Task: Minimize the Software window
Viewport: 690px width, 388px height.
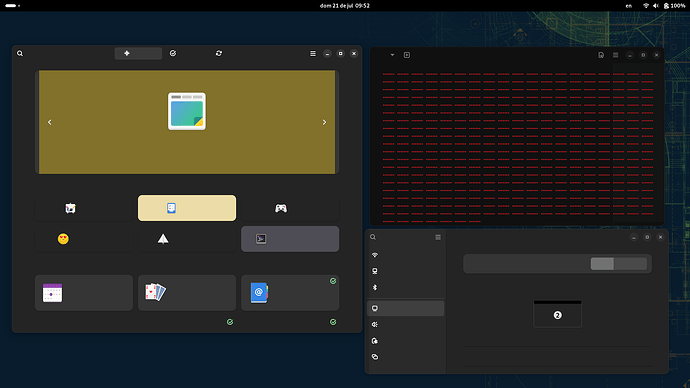Action: tap(327, 54)
